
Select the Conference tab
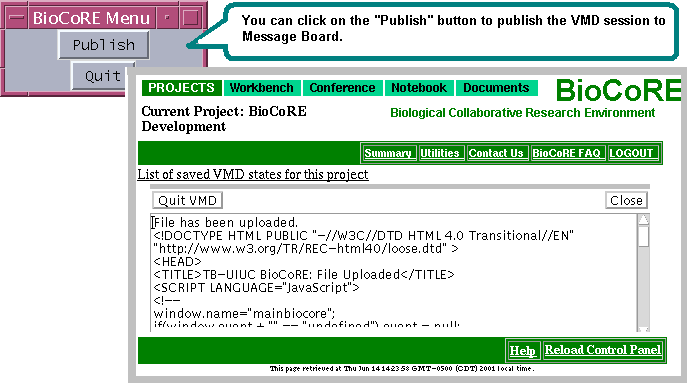click(x=342, y=88)
